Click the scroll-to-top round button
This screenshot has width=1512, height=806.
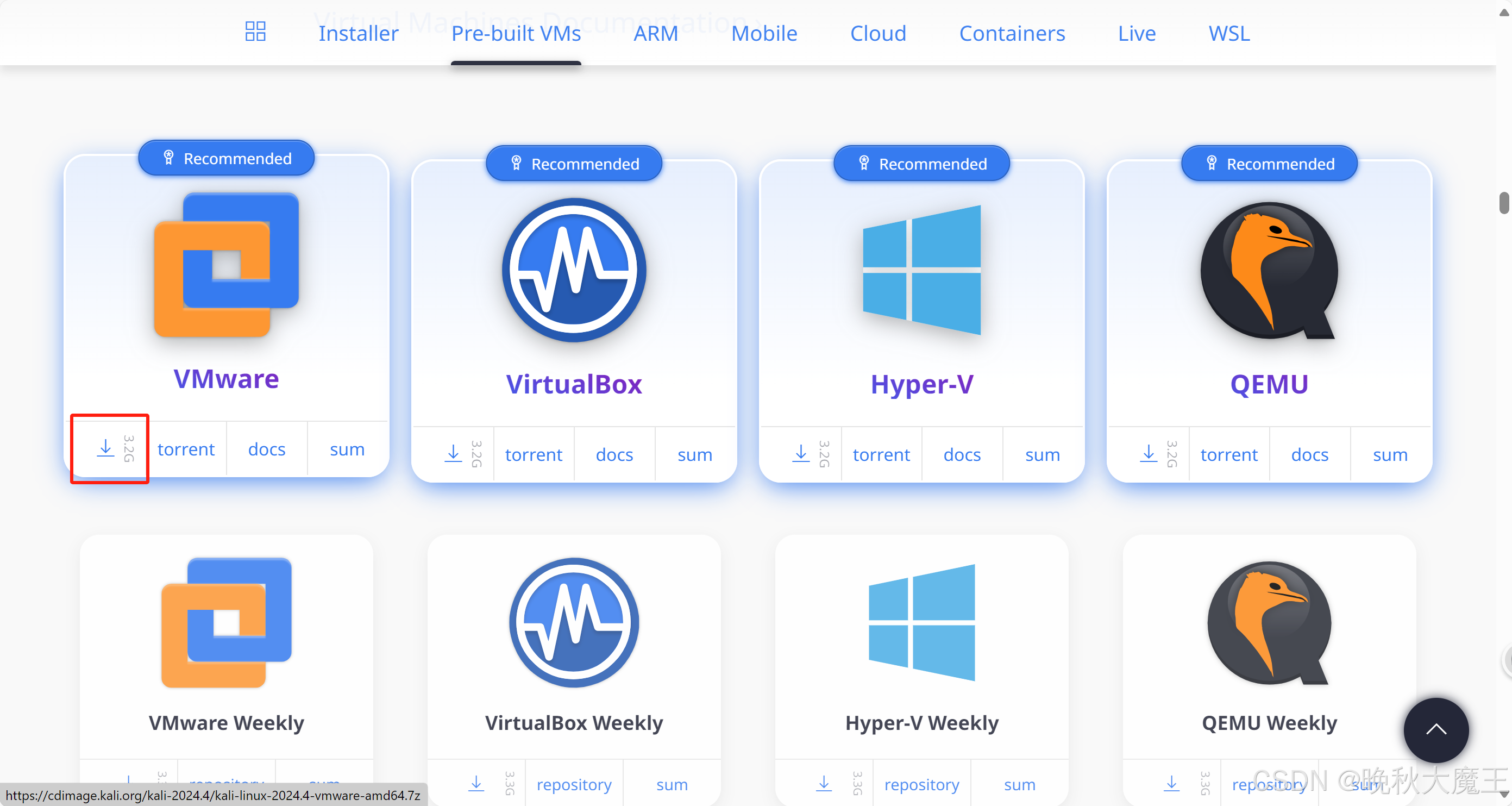(1436, 730)
